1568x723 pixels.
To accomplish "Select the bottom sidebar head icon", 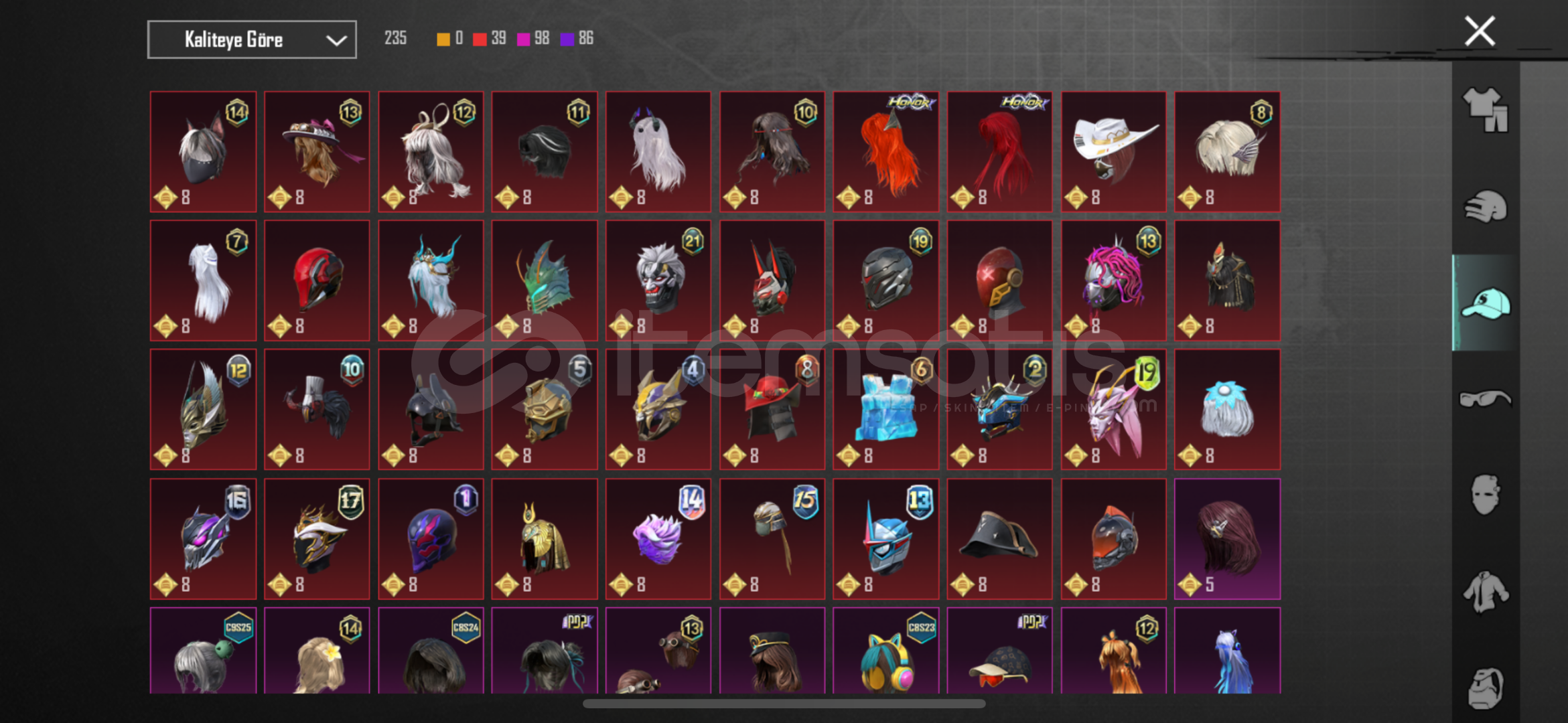I will pos(1485,688).
